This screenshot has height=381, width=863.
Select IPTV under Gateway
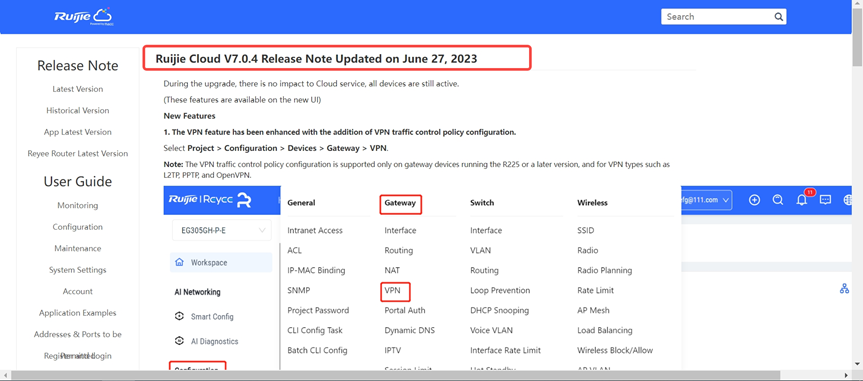pos(393,350)
